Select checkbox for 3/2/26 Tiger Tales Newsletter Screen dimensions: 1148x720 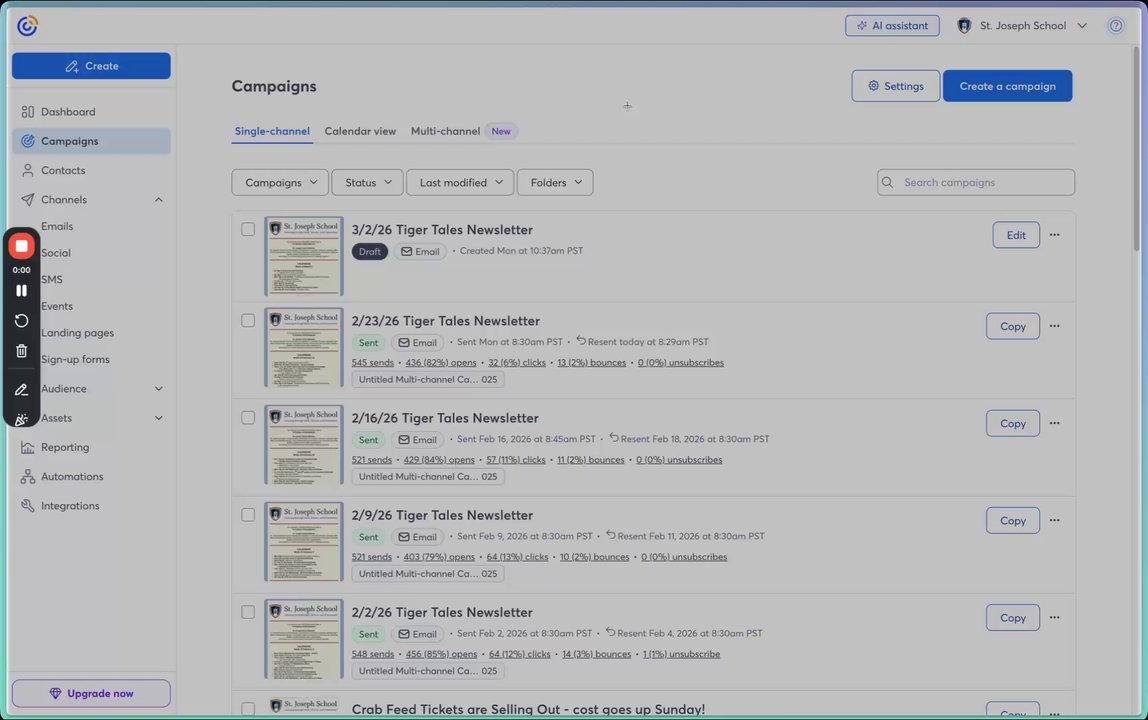248,229
